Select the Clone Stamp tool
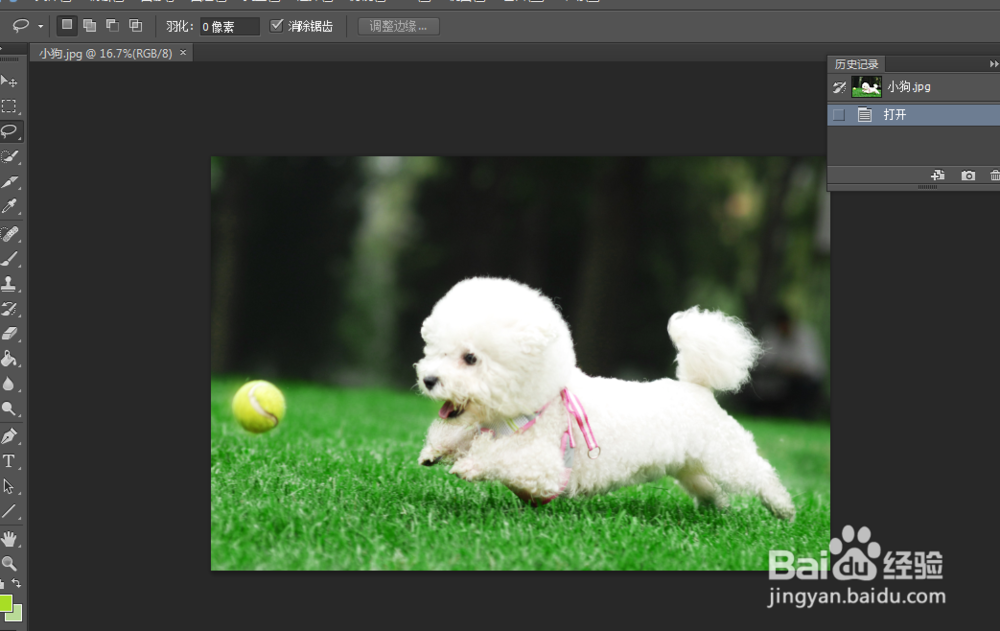 point(10,284)
